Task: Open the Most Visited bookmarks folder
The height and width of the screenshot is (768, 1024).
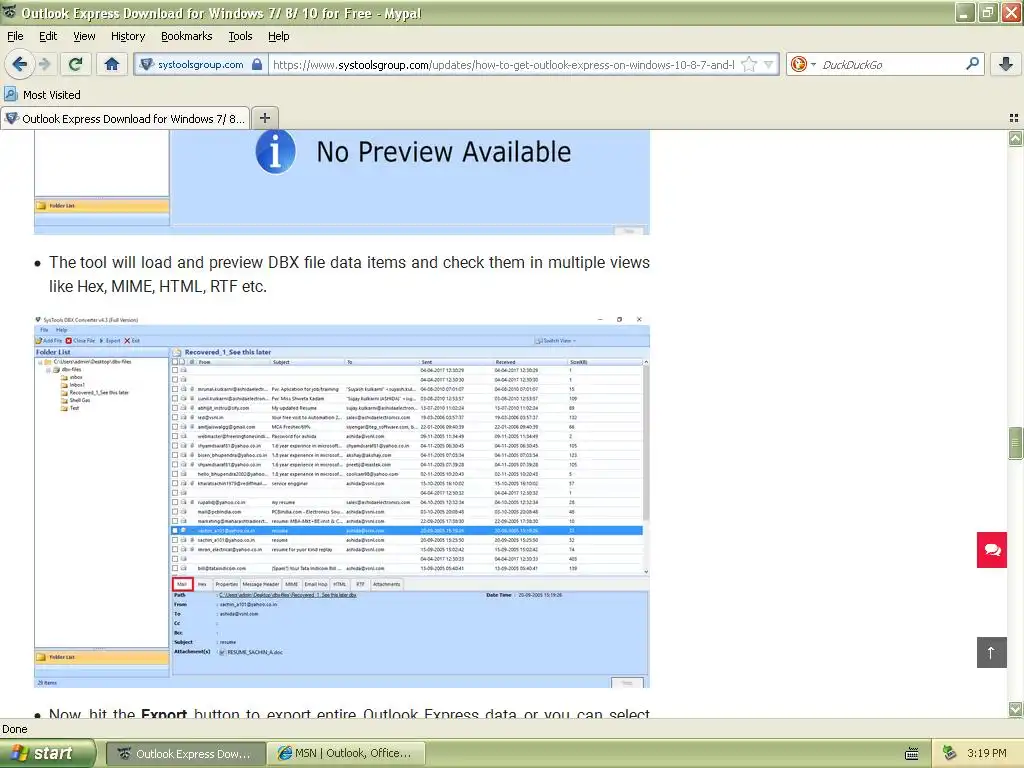Action: click(42, 95)
